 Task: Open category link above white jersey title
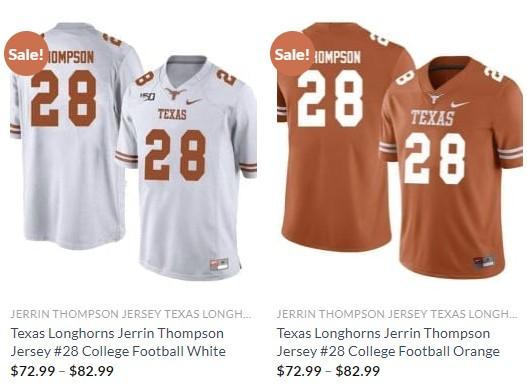coord(131,314)
